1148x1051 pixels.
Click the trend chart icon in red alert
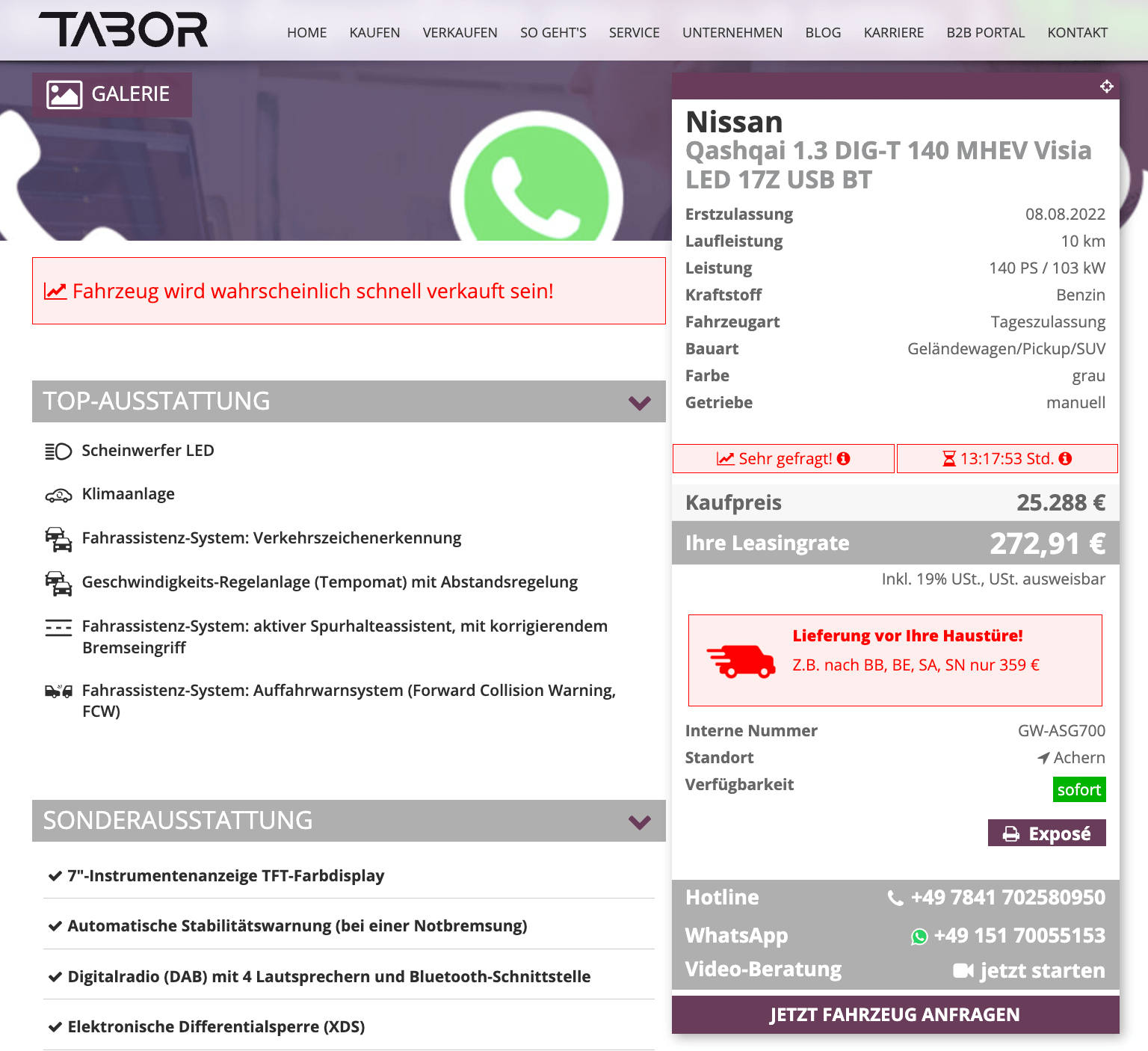tap(55, 291)
